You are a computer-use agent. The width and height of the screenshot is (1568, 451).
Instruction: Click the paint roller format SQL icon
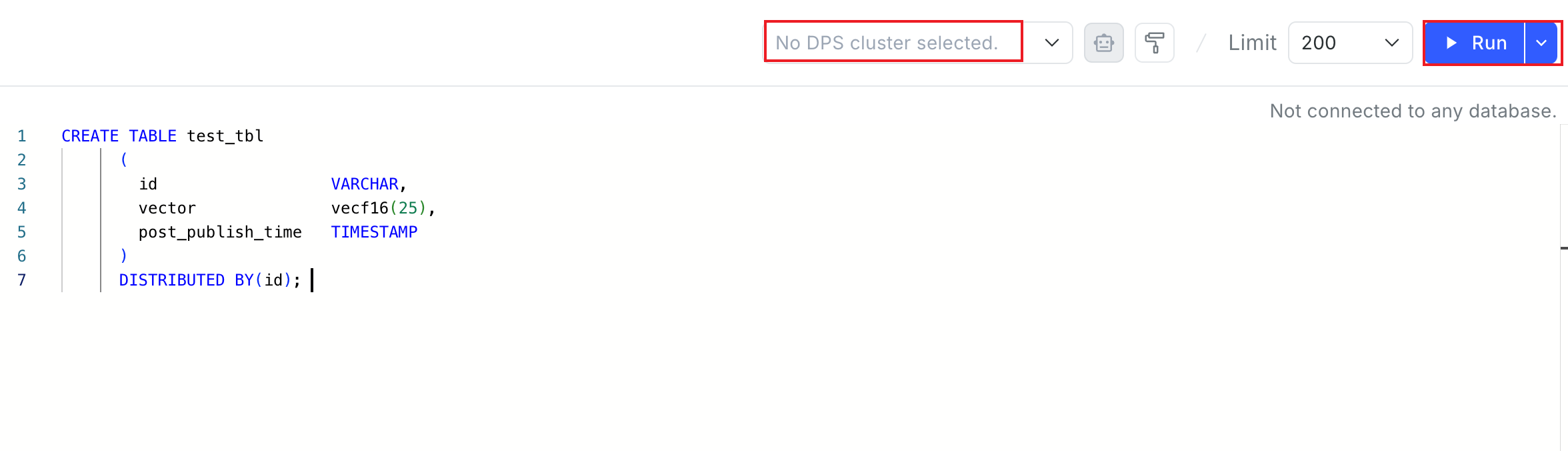1155,43
